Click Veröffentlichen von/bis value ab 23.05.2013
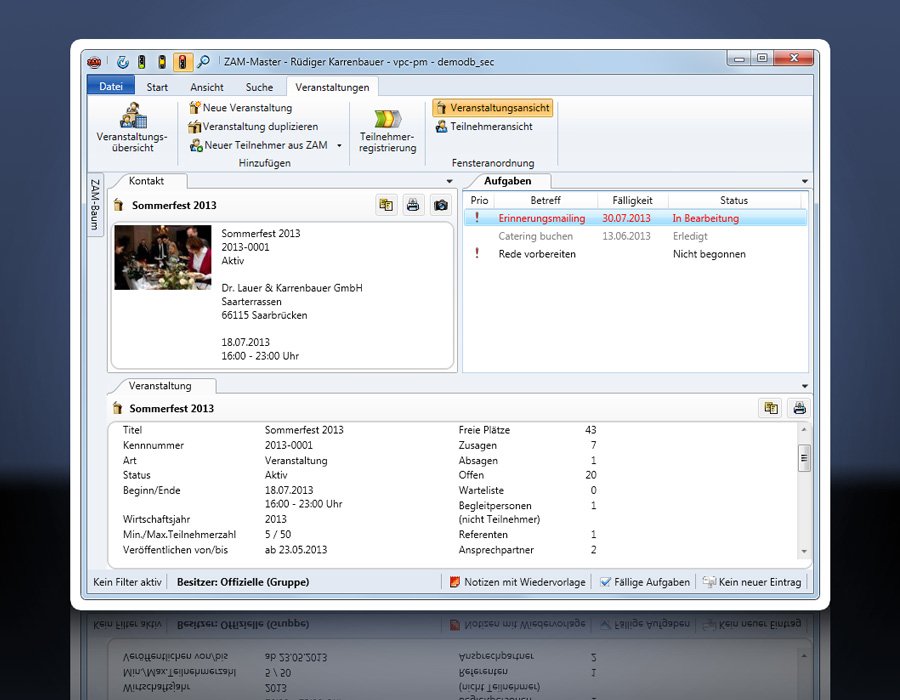Viewport: 900px width, 700px height. click(x=296, y=550)
